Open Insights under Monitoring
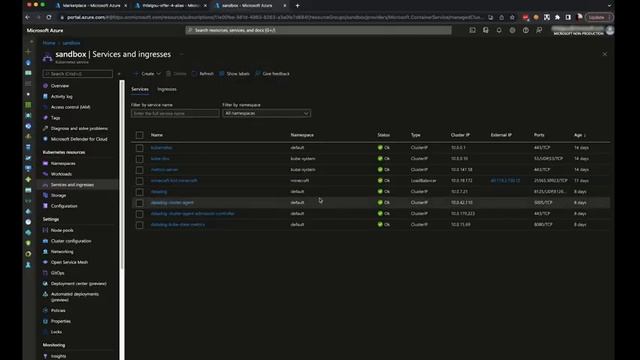The image size is (640, 360). click(x=58, y=356)
